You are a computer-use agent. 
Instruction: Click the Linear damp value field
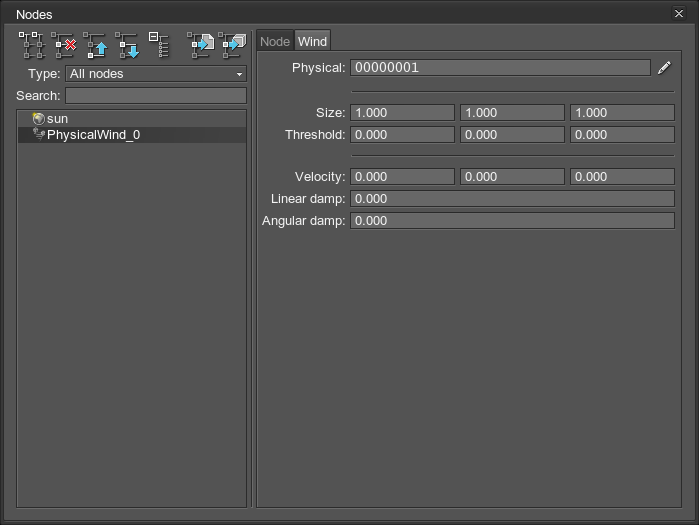tap(512, 198)
